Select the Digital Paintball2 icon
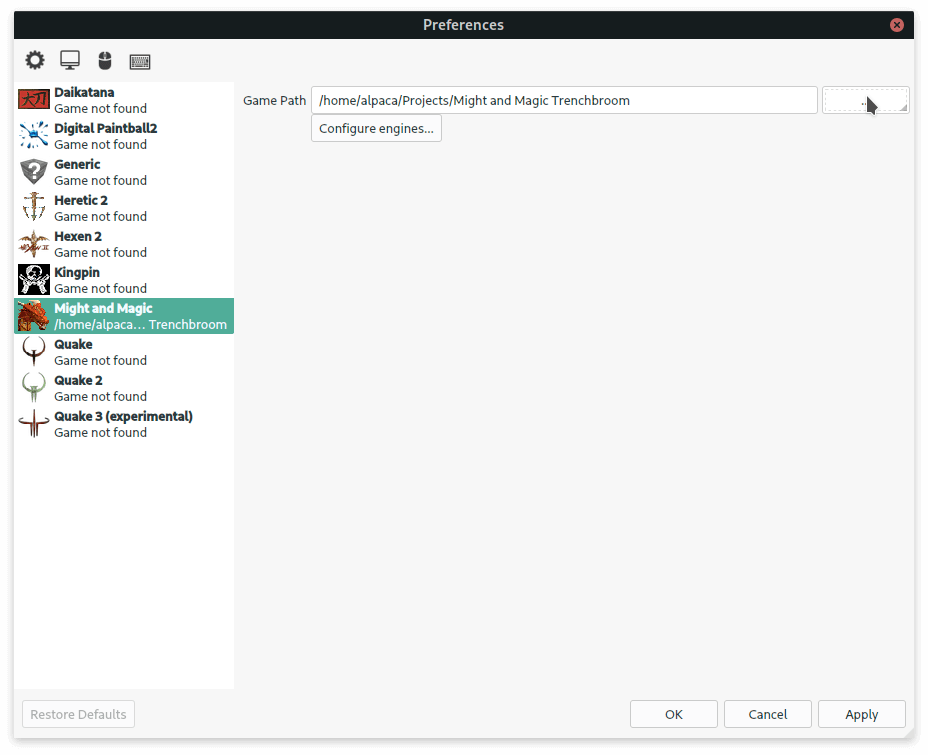Image resolution: width=928 pixels, height=755 pixels. point(34,136)
